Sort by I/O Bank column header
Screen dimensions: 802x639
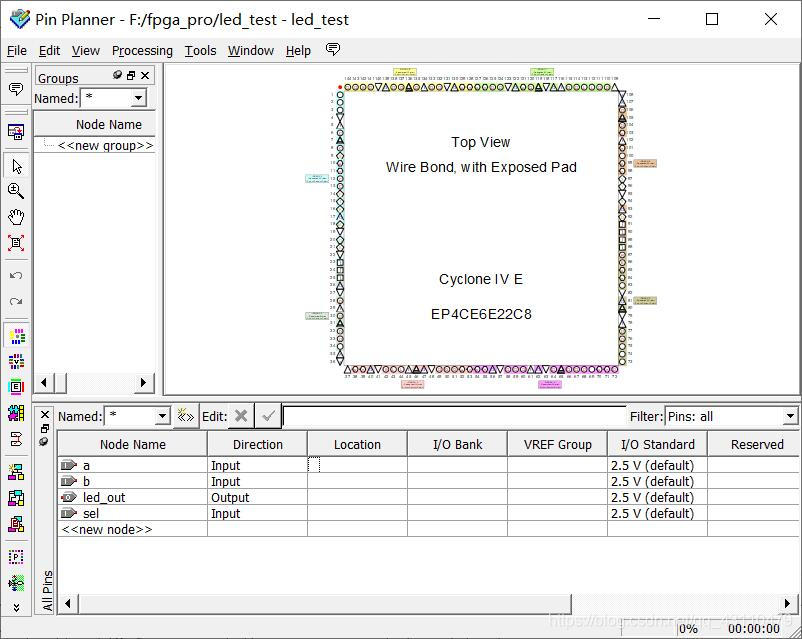[x=457, y=444]
